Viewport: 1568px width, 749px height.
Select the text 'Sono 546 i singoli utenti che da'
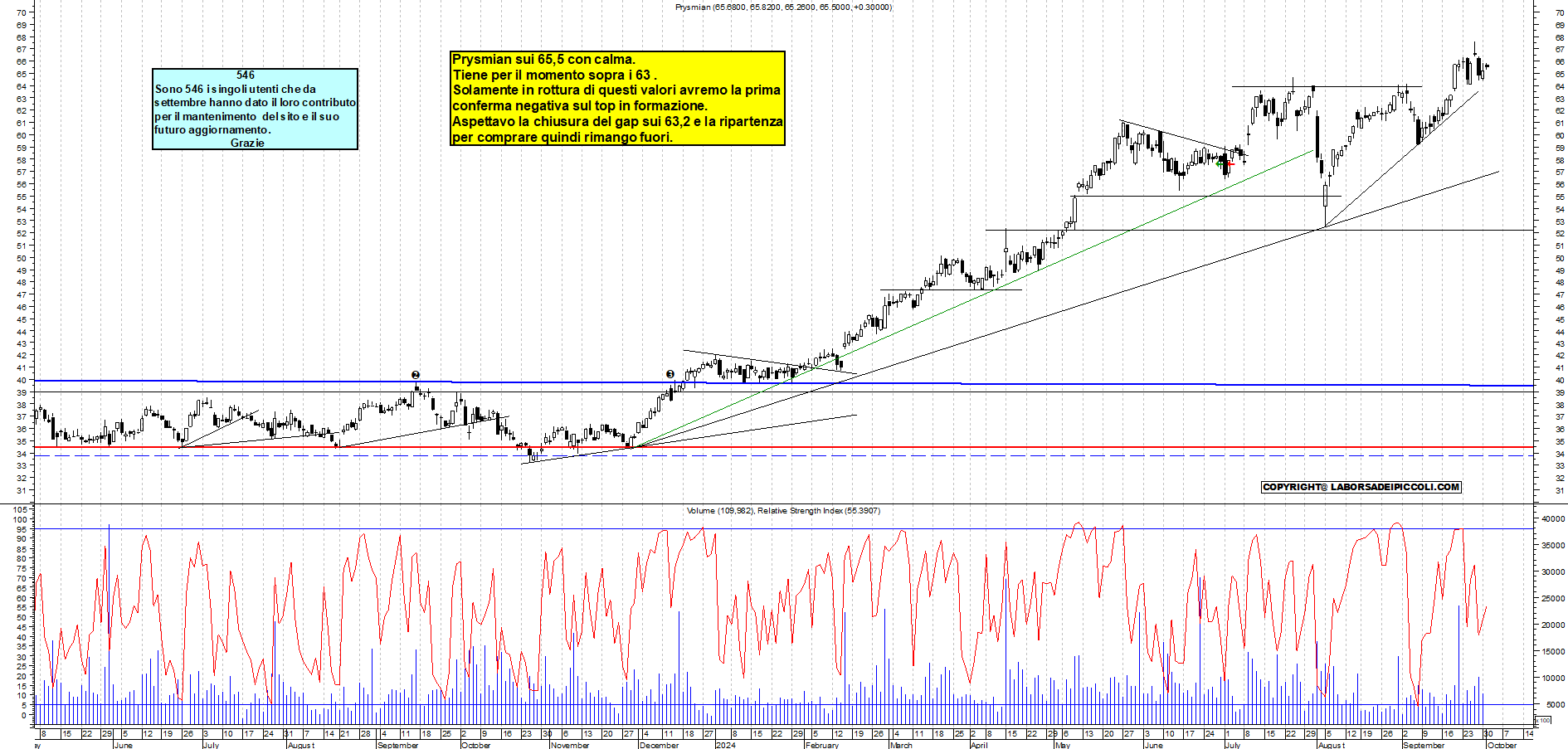pyautogui.click(x=236, y=90)
